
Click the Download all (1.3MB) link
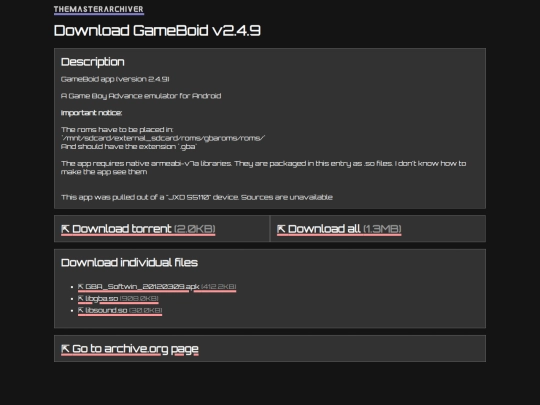pyautogui.click(x=339, y=229)
